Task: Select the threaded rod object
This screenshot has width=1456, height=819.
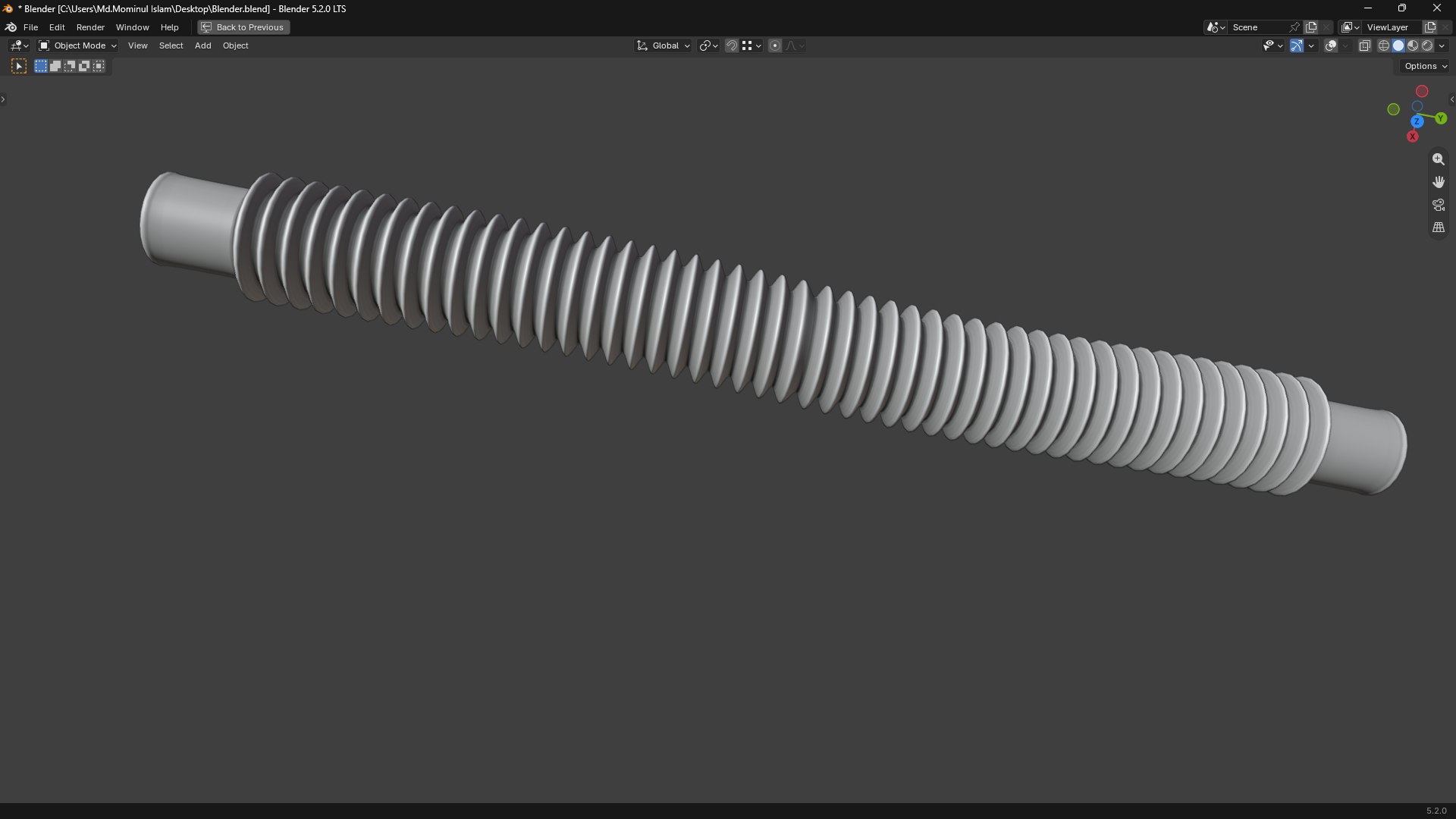Action: (773, 334)
